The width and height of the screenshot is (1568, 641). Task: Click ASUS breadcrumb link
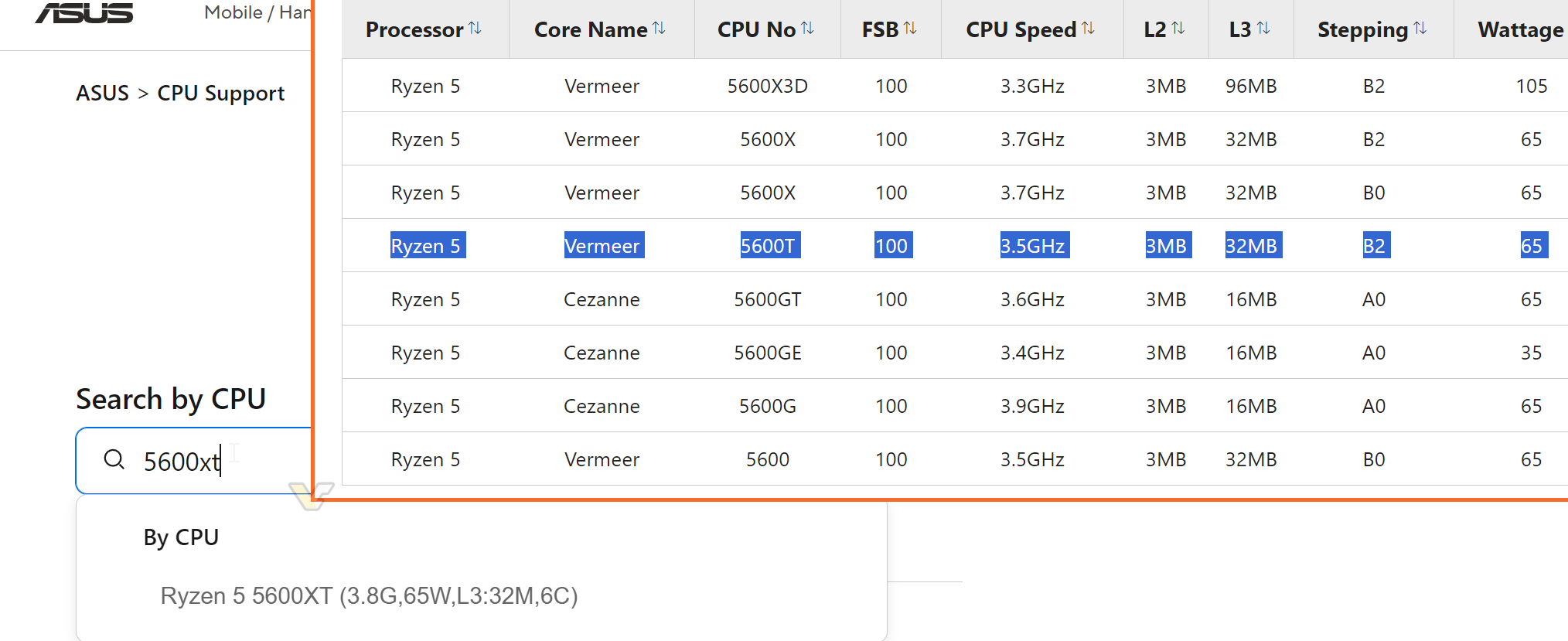102,93
